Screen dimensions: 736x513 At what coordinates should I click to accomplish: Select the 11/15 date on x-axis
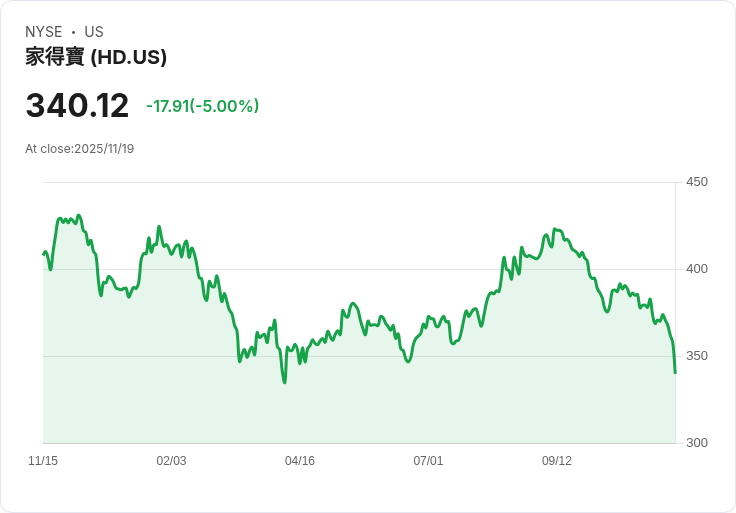pyautogui.click(x=43, y=461)
